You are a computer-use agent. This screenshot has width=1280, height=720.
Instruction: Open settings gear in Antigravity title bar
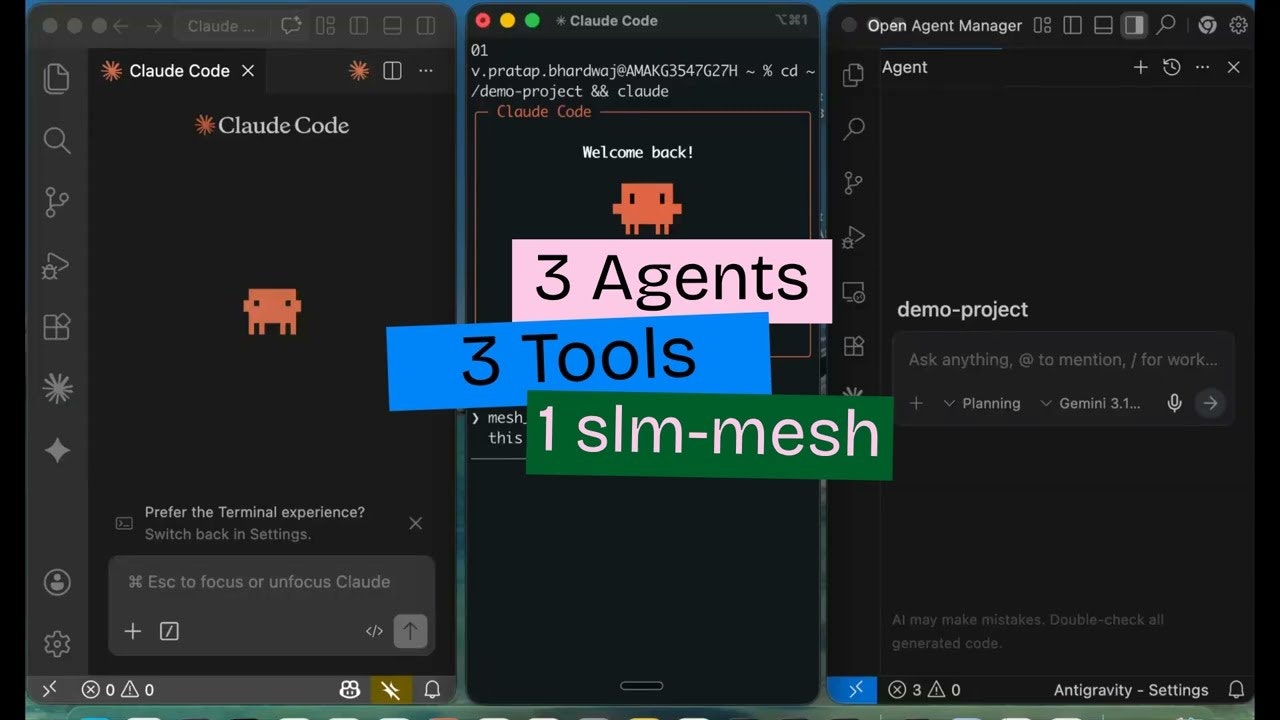tap(1238, 25)
